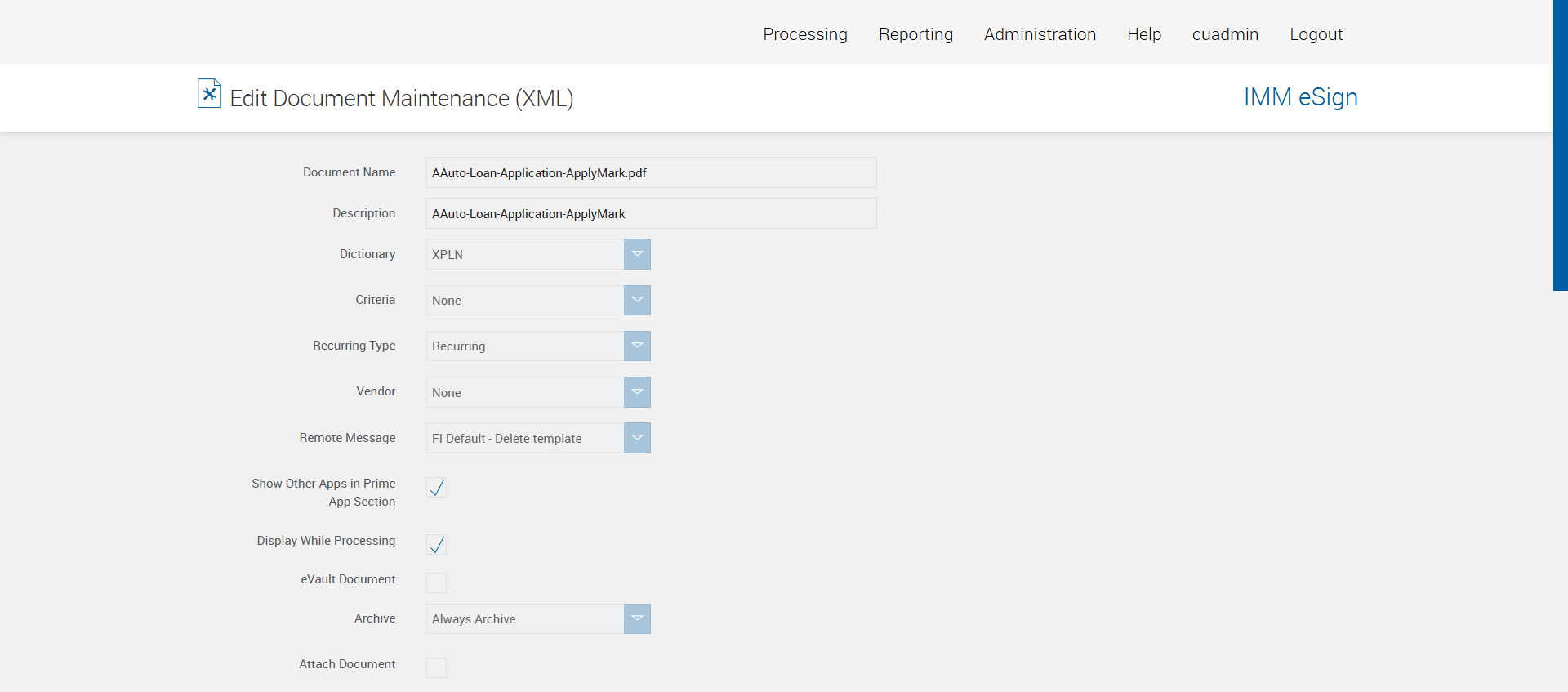Expand the Criteria dropdown
1568x692 pixels.
(637, 300)
